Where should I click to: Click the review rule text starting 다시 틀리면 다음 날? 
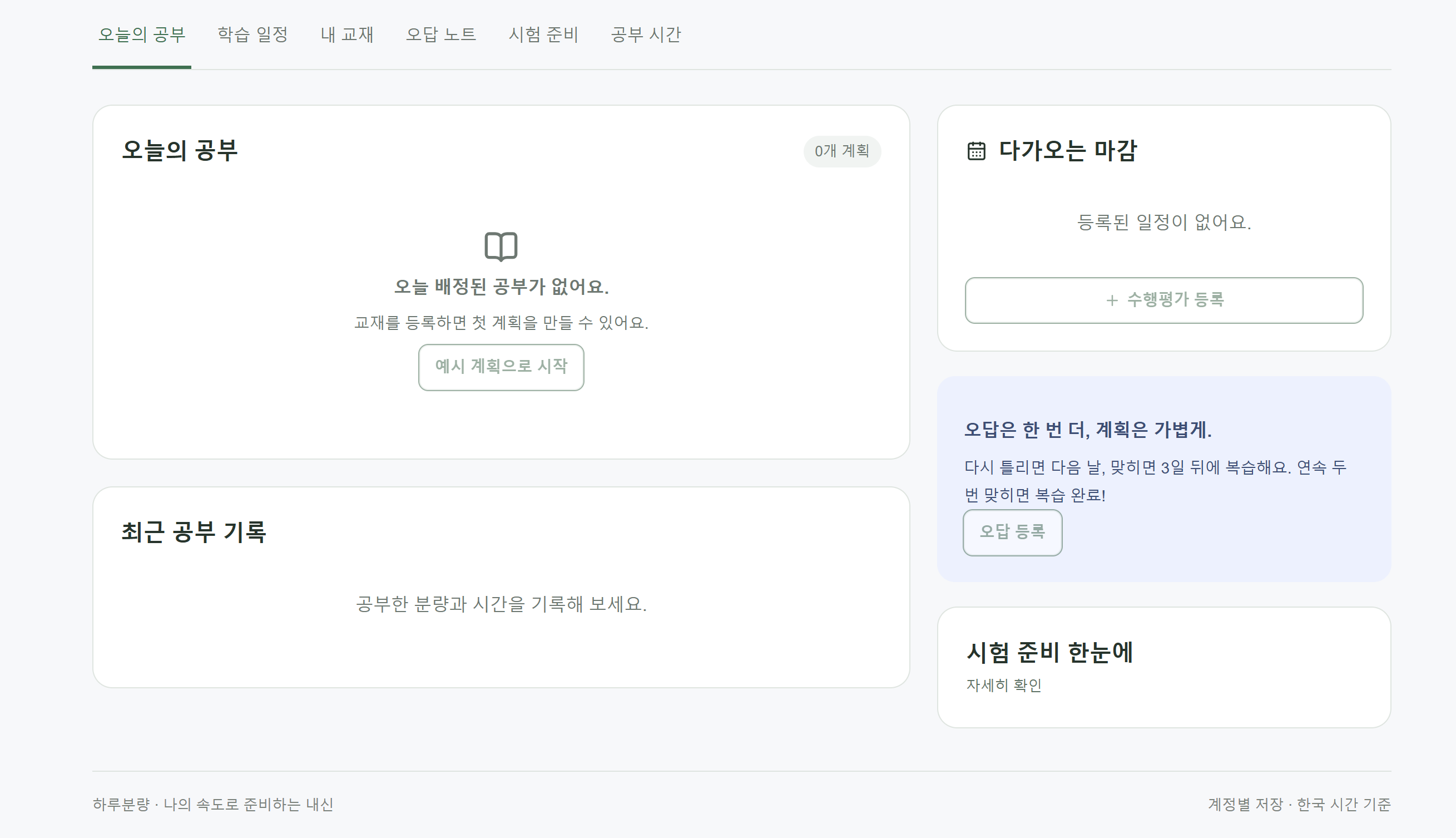click(x=1155, y=481)
